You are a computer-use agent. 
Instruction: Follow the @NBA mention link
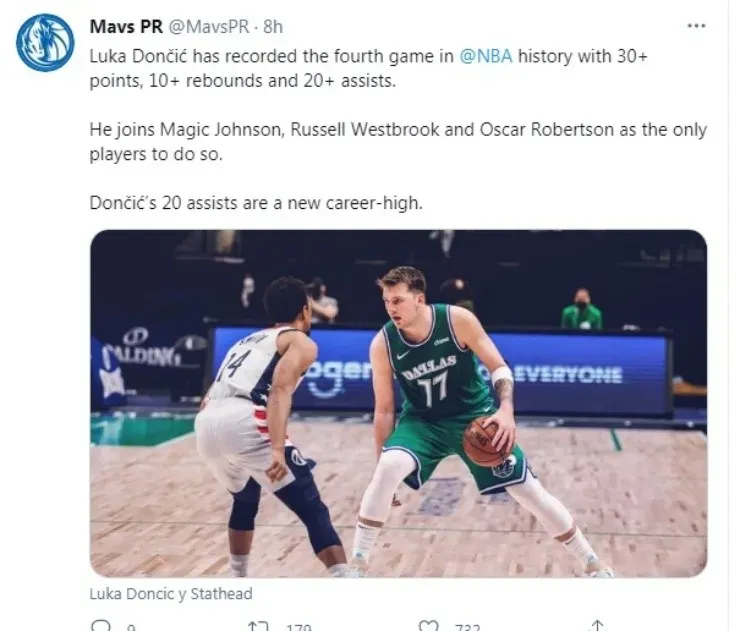485,57
